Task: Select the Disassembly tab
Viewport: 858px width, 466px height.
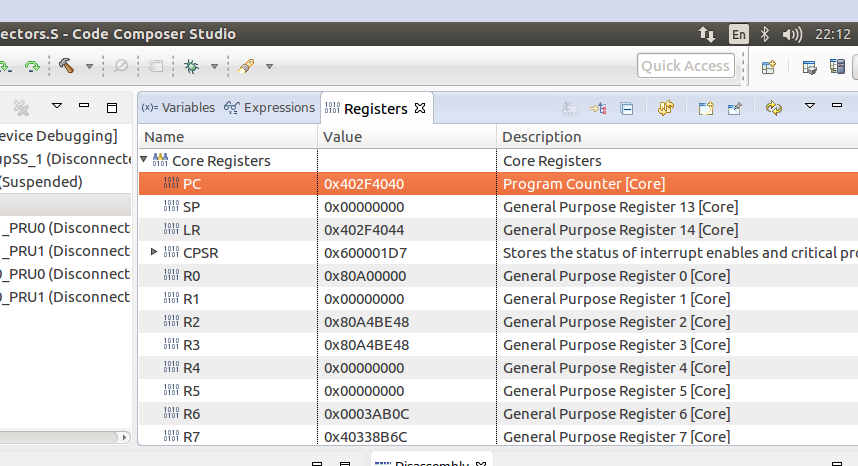Action: (x=431, y=462)
